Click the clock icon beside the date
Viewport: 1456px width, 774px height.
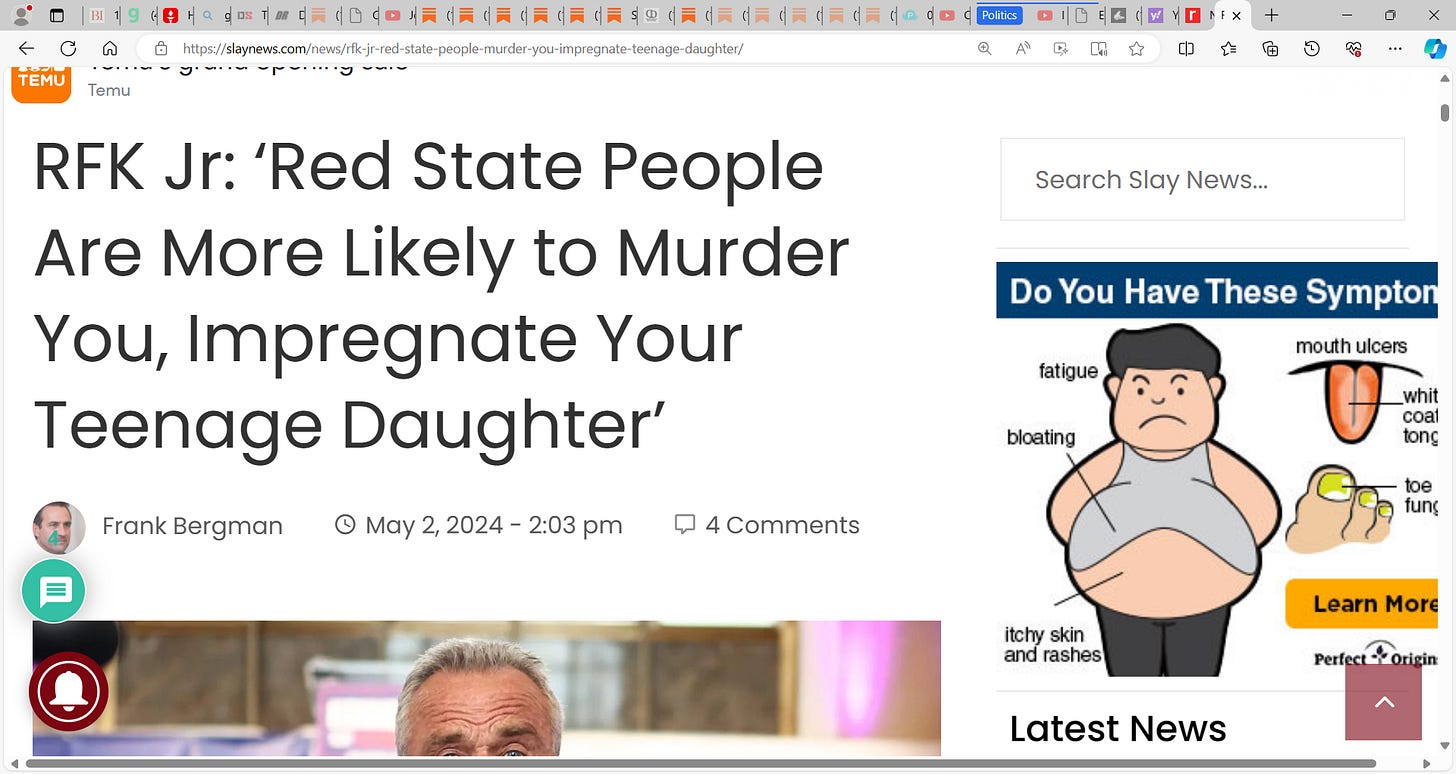pos(345,524)
